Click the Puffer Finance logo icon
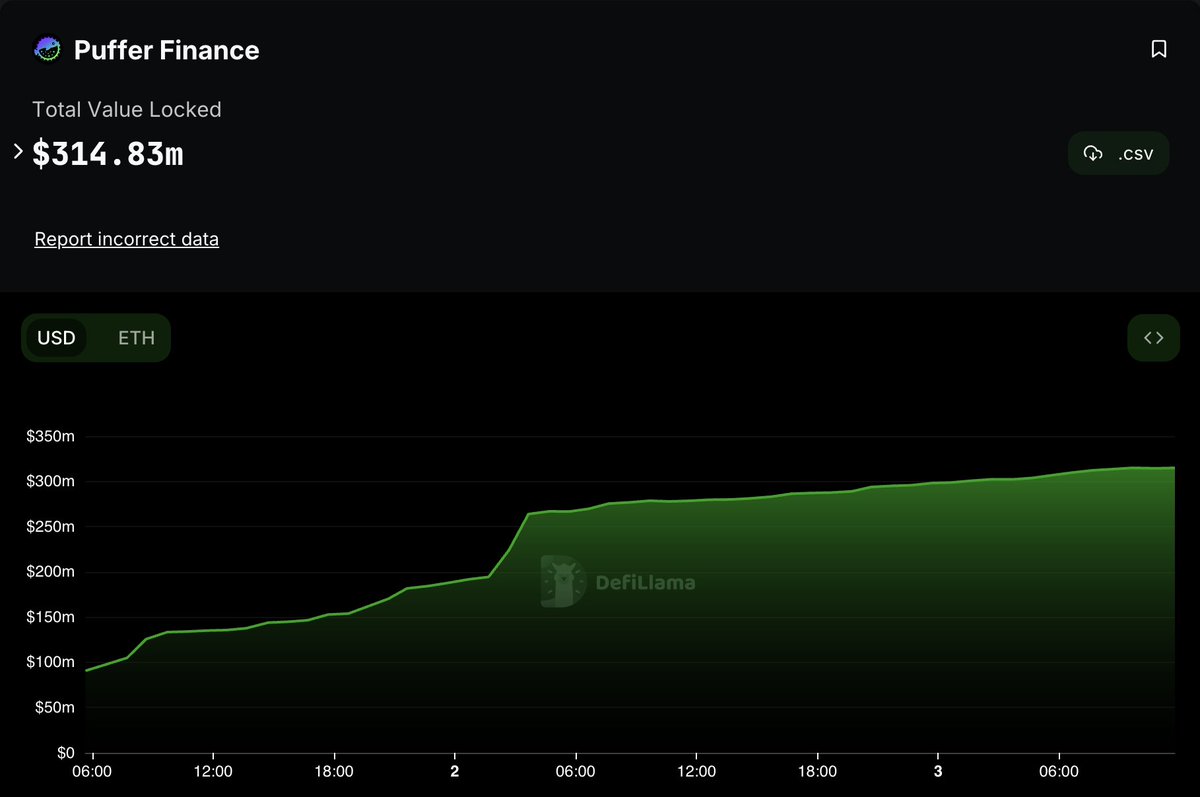The width and height of the screenshot is (1200, 797). tap(47, 49)
